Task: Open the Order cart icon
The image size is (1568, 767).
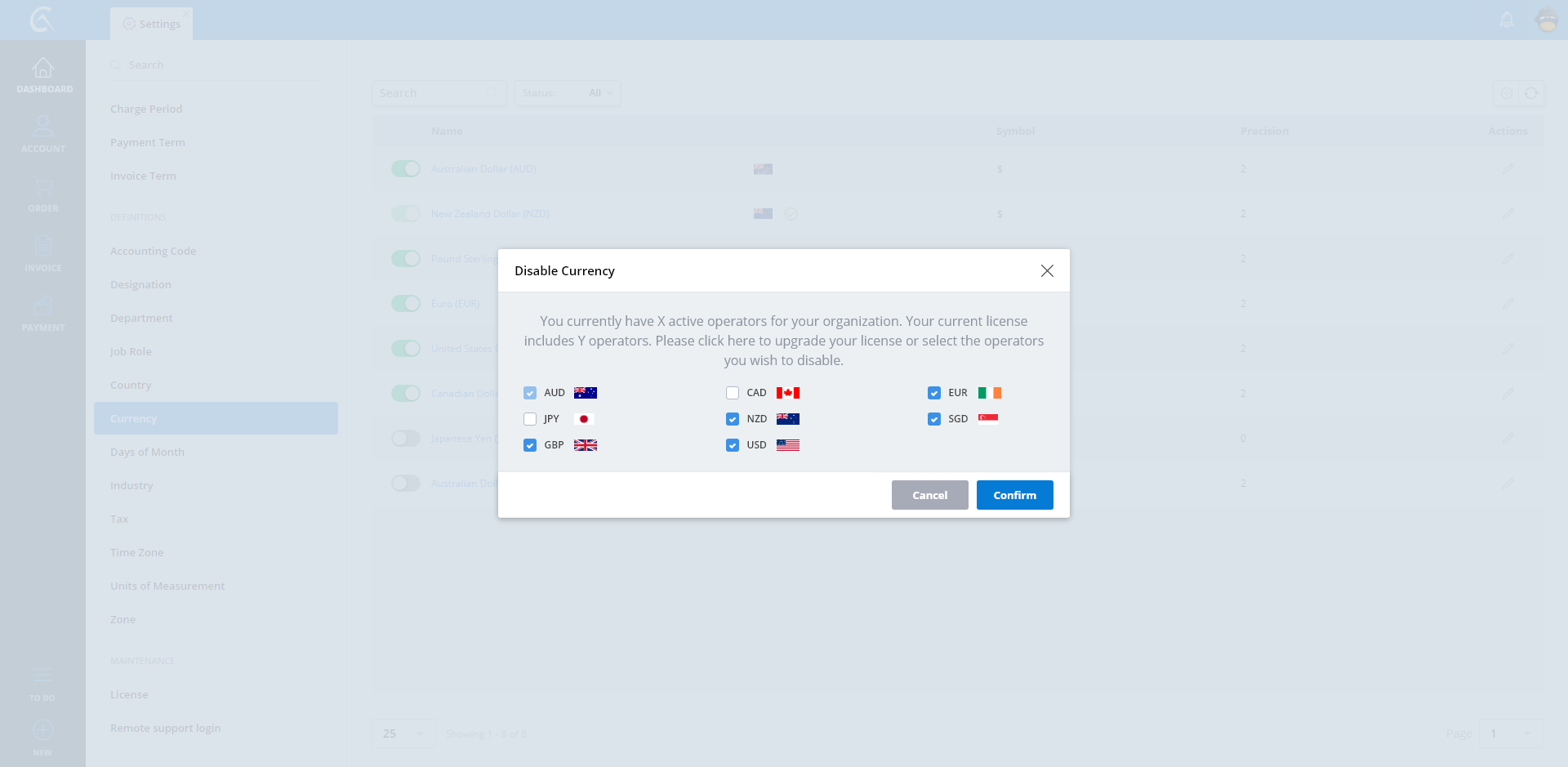Action: coord(42,187)
